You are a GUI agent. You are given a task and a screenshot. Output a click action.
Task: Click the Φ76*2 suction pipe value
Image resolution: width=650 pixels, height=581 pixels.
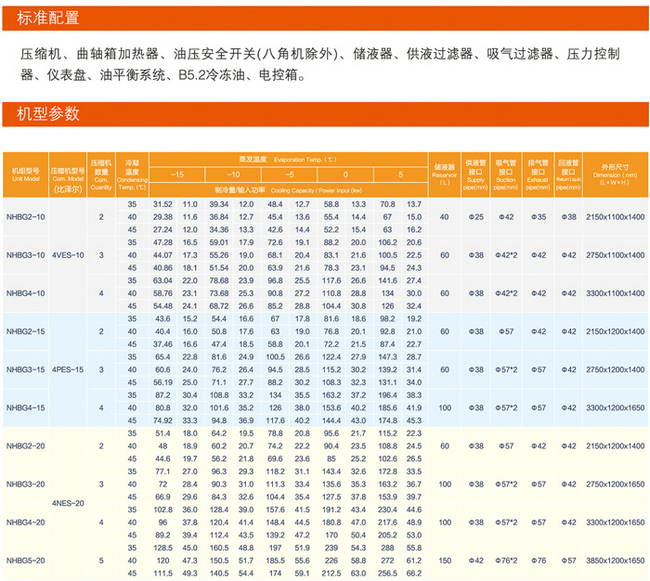(x=506, y=561)
